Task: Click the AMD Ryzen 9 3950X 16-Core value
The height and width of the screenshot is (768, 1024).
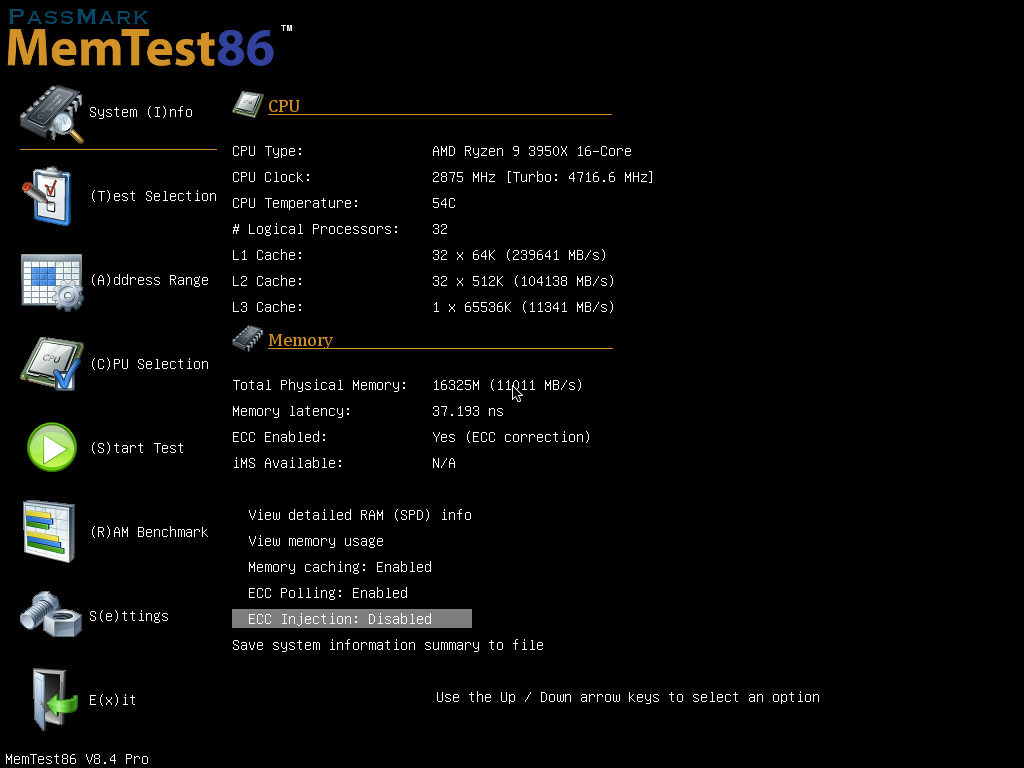Action: click(532, 151)
